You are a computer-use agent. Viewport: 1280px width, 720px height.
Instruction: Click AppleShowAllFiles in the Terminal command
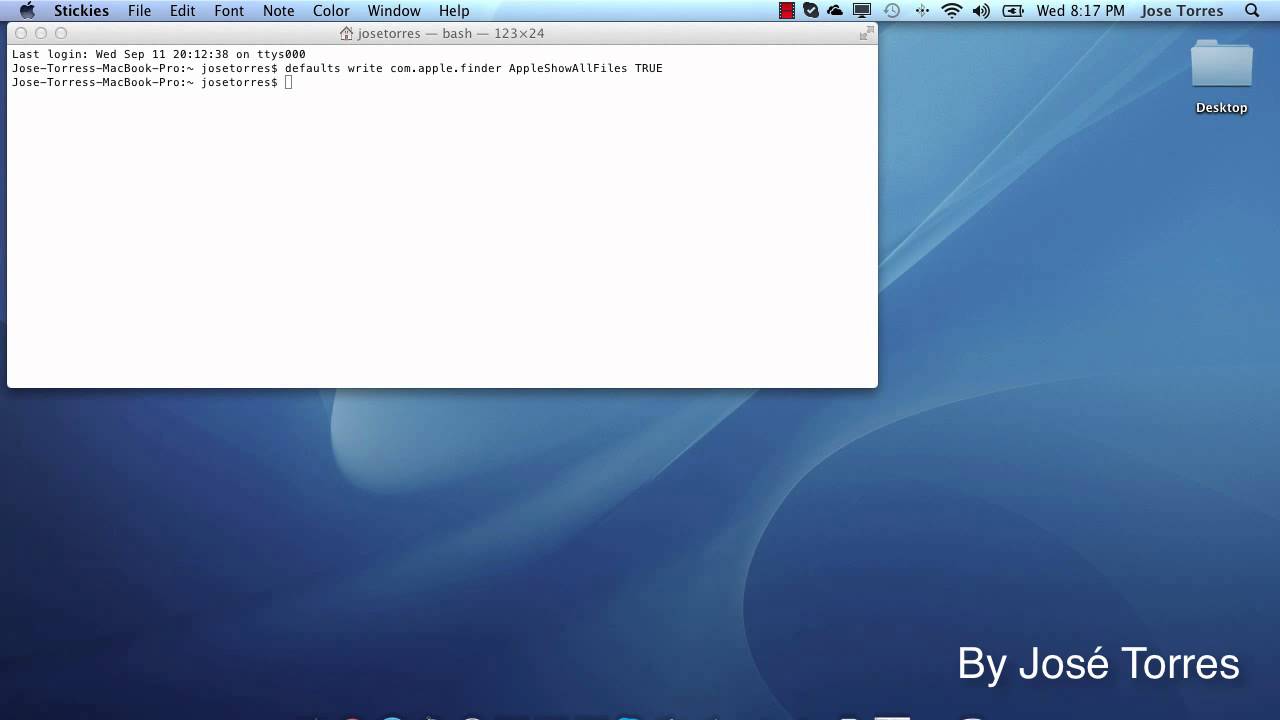(x=568, y=68)
